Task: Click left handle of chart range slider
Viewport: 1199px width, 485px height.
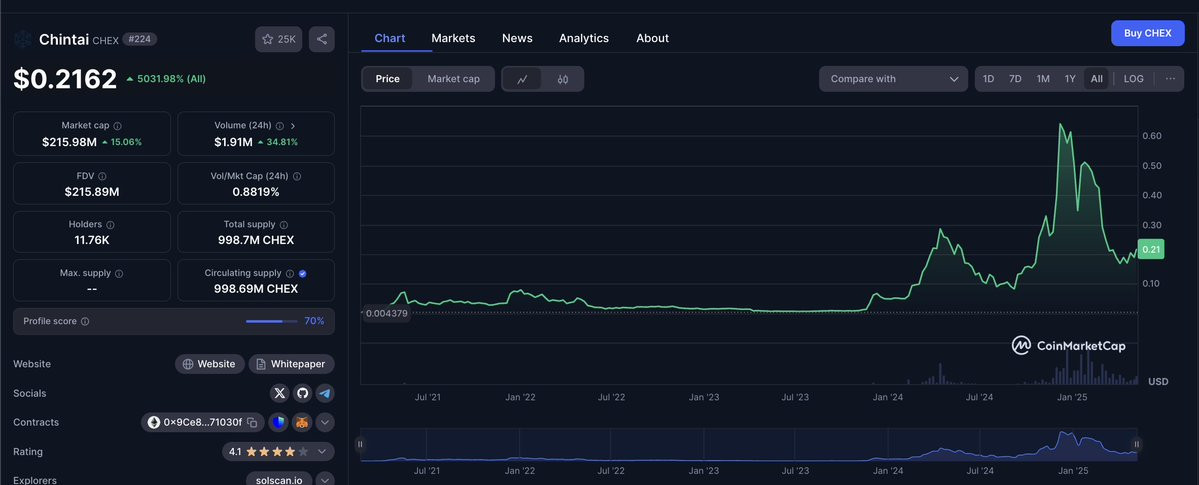Action: pyautogui.click(x=360, y=444)
